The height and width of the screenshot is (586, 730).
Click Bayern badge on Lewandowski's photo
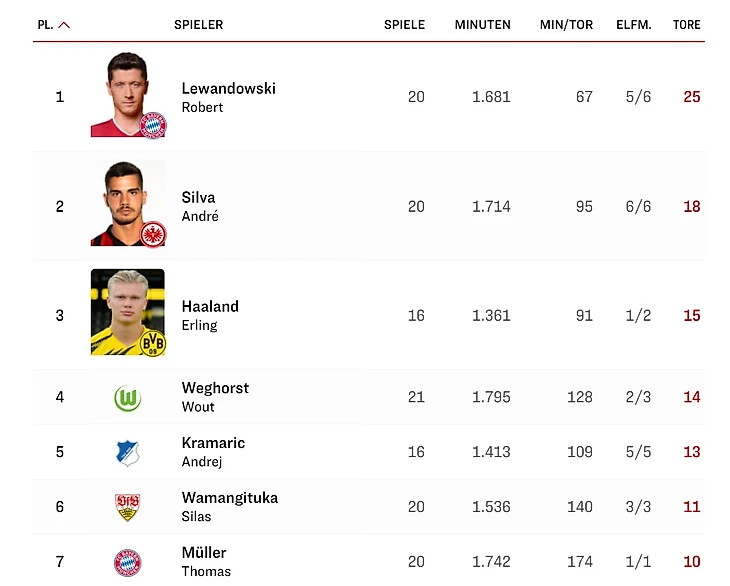tap(154, 125)
